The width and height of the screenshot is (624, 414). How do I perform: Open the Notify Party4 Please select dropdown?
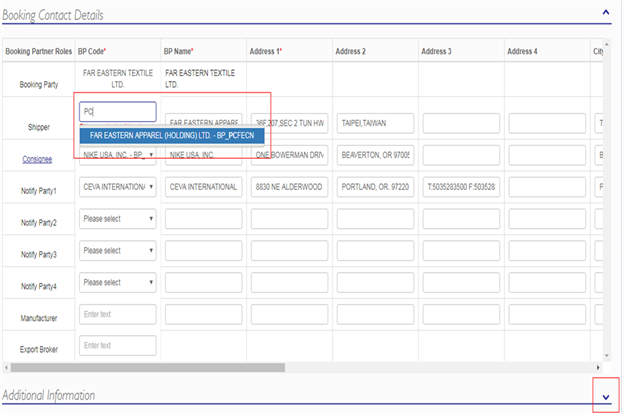coord(118,282)
